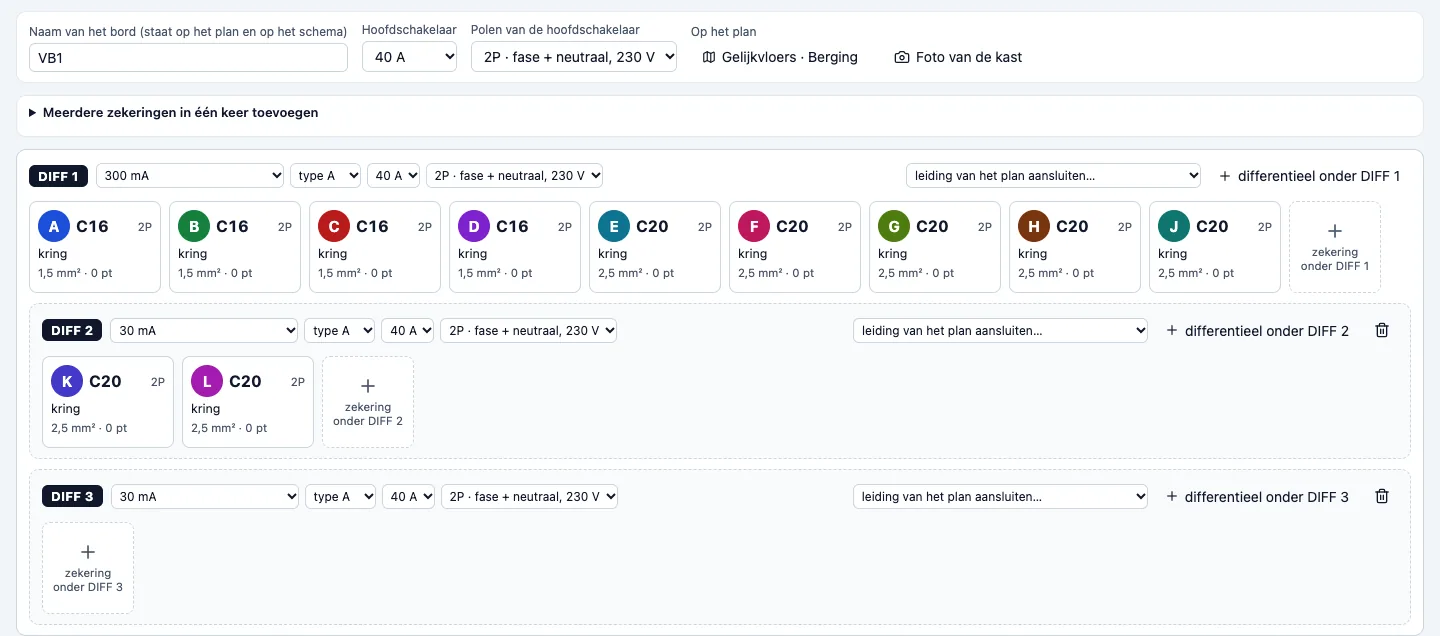Image resolution: width=1440 pixels, height=636 pixels.
Task: Add differential under DIFF 1
Action: coord(1309,176)
